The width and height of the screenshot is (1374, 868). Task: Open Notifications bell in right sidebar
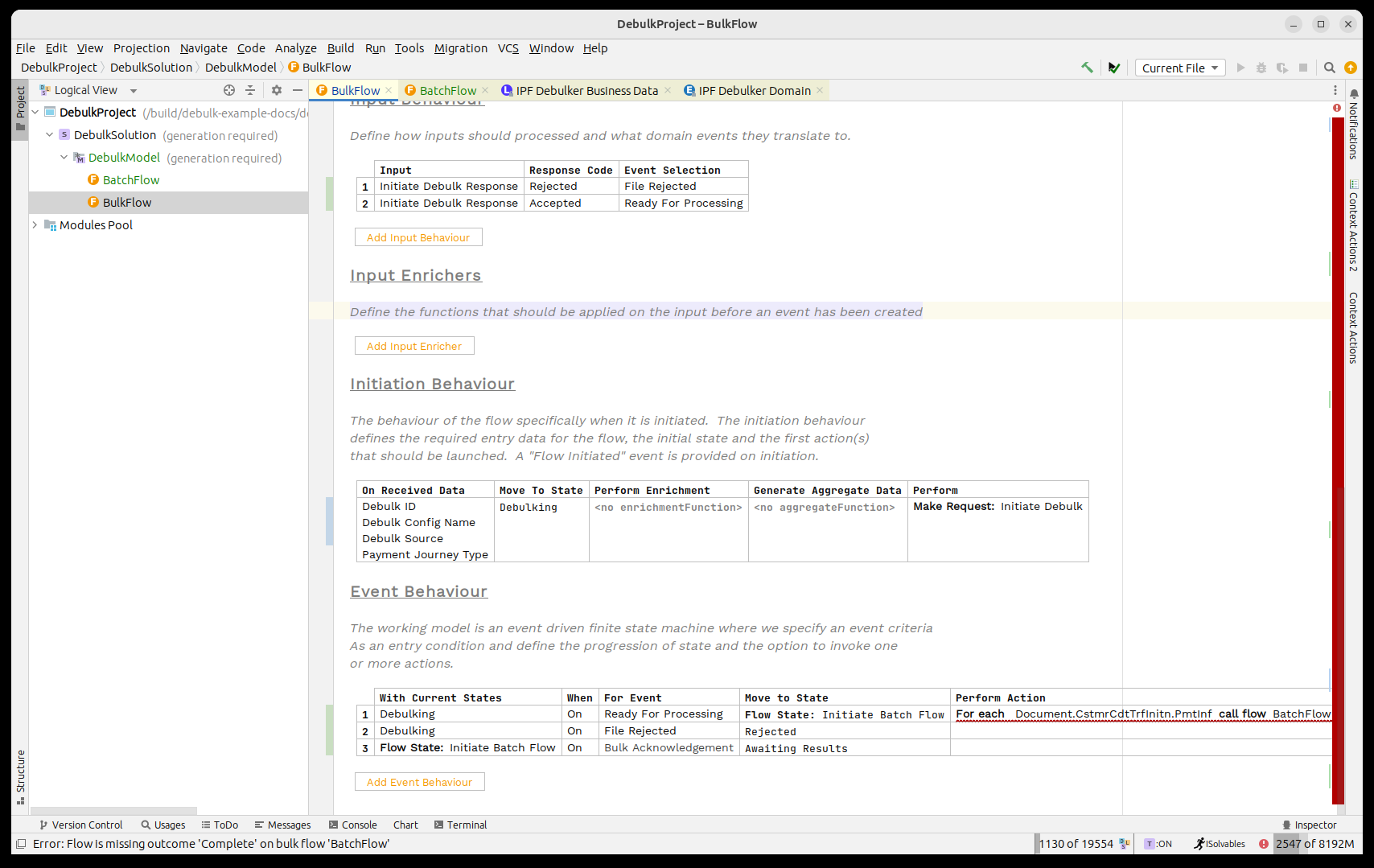click(x=1354, y=94)
